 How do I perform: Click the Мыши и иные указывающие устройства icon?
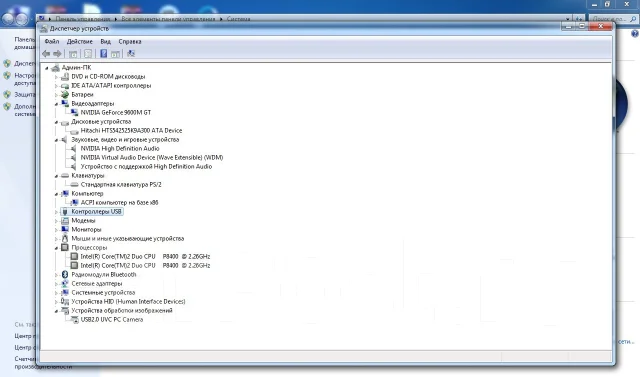(65, 239)
